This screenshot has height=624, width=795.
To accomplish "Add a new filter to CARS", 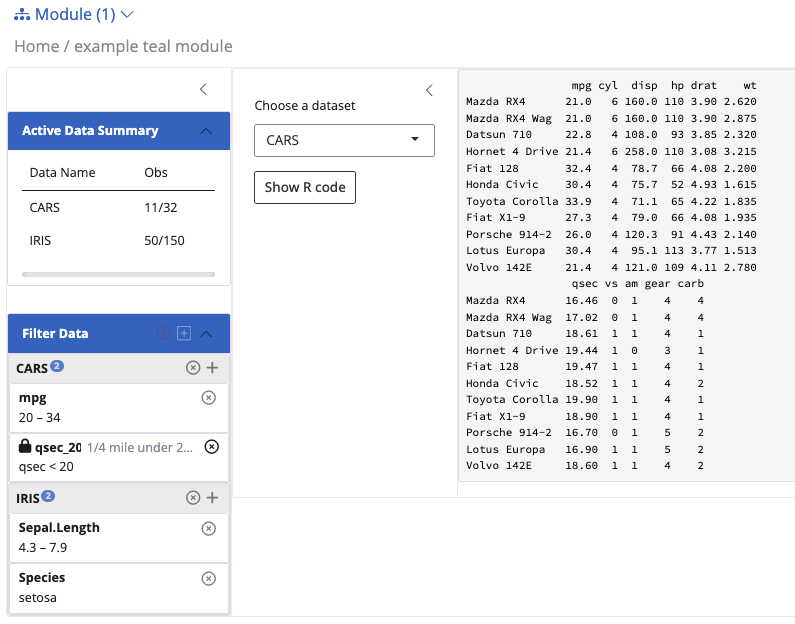I will 212,368.
